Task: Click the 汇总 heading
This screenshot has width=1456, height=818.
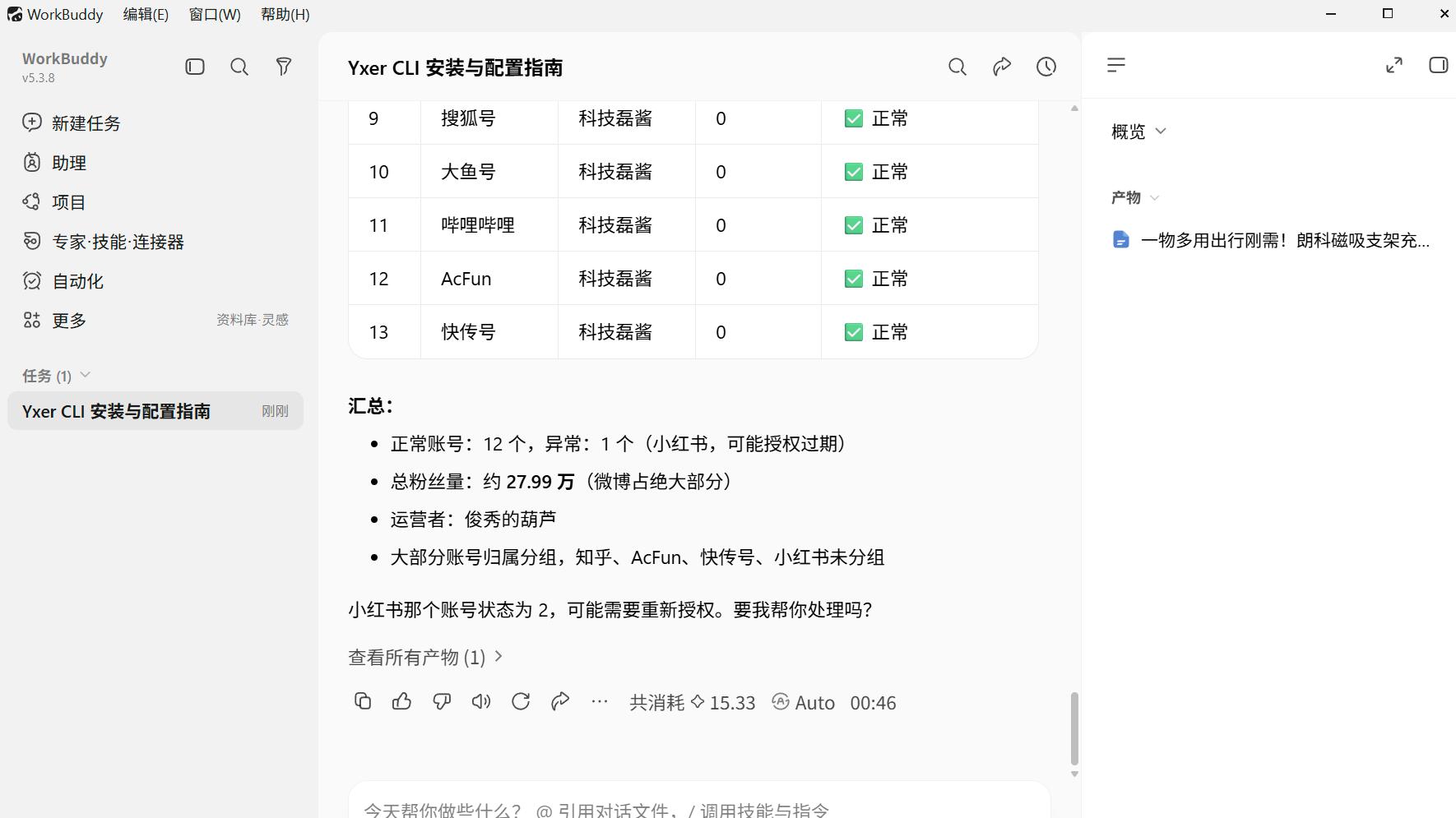Action: pos(371,406)
